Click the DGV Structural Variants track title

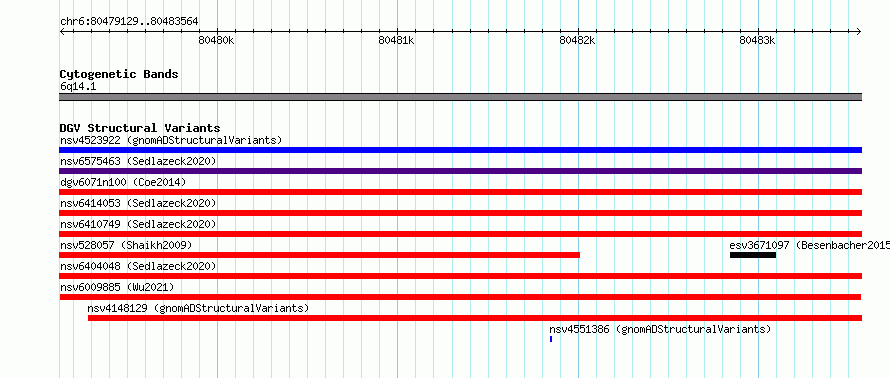[x=140, y=128]
